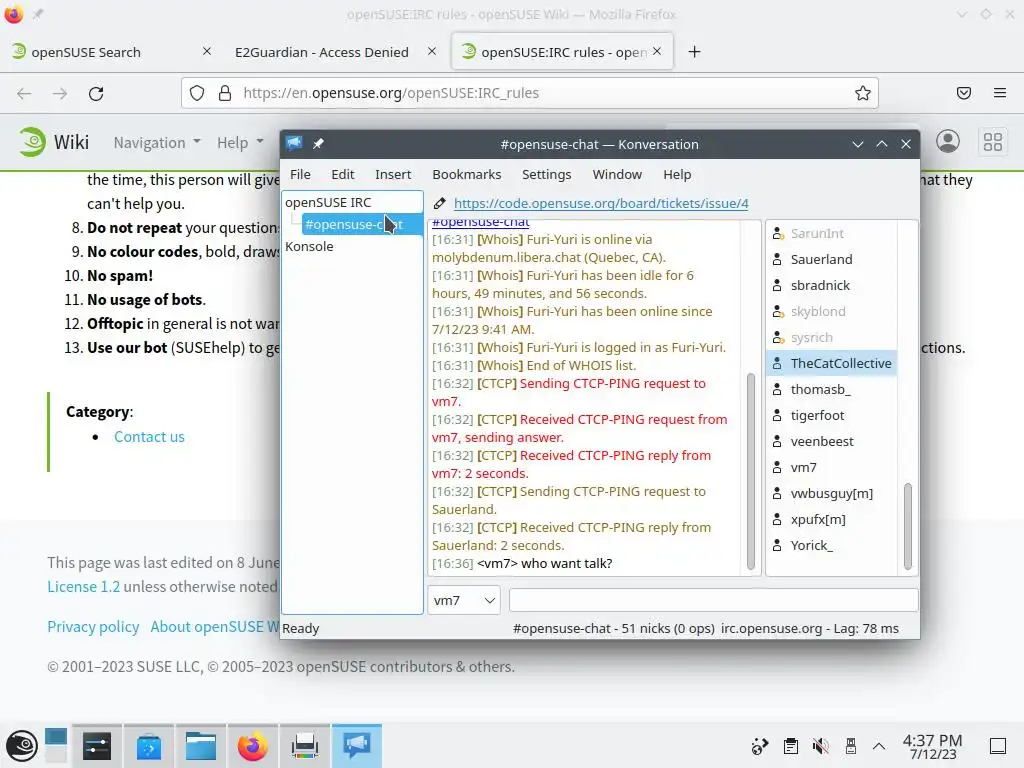
Task: Click the chat log vertical scrollbar
Action: (750, 472)
